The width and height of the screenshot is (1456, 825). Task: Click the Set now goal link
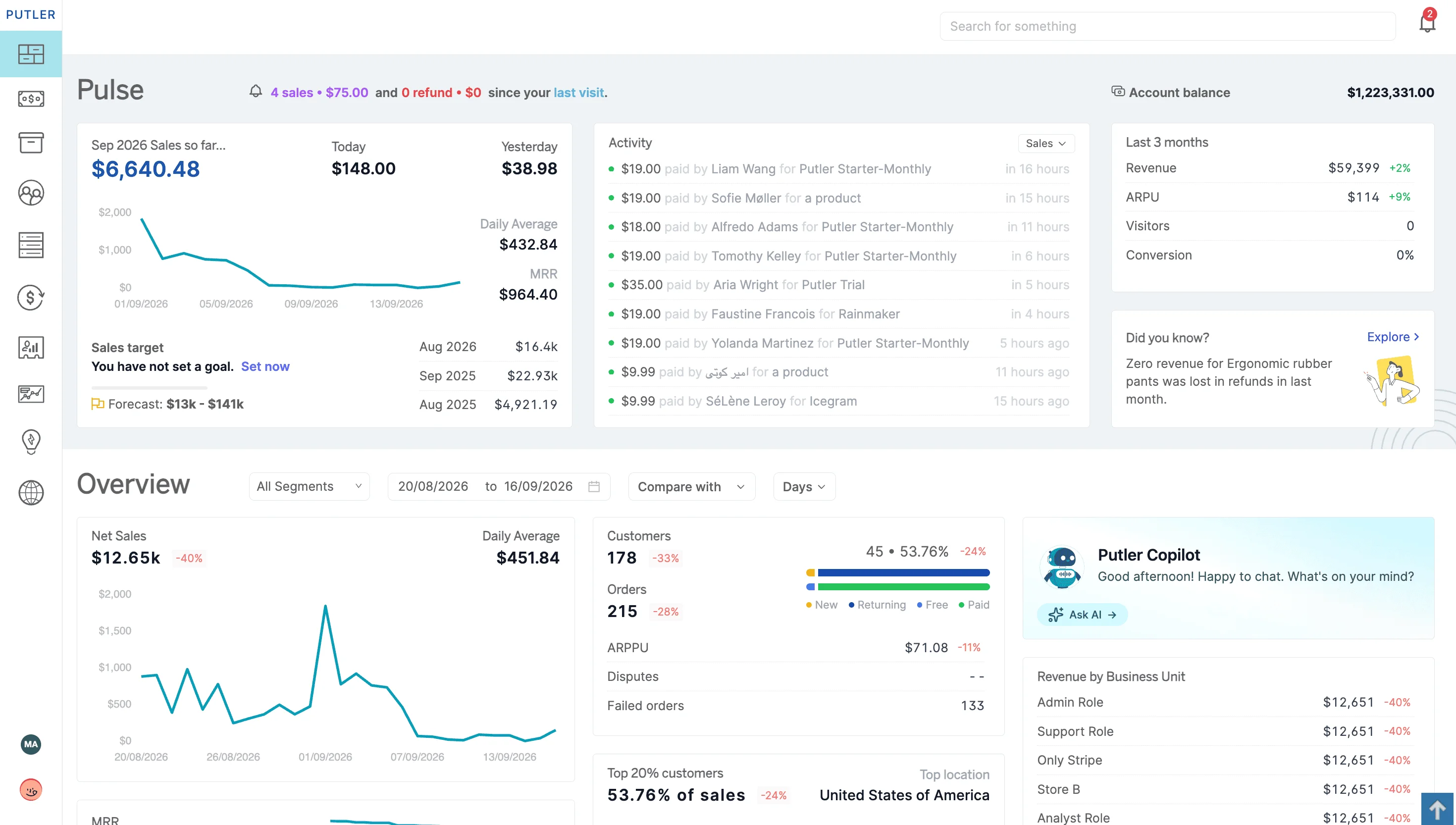coord(265,366)
